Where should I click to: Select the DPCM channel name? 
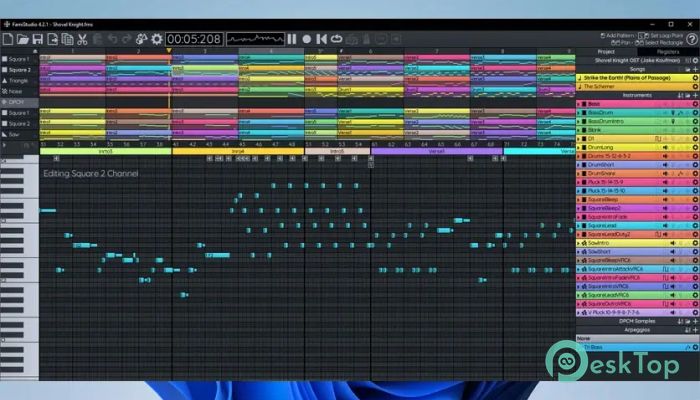[16, 102]
